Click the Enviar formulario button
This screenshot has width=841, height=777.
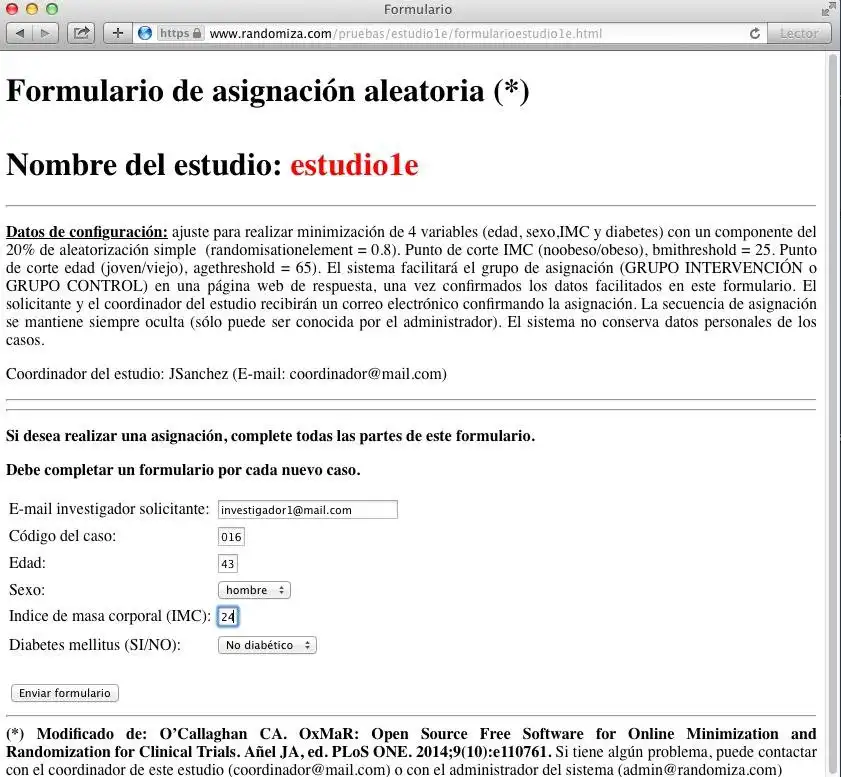click(65, 693)
